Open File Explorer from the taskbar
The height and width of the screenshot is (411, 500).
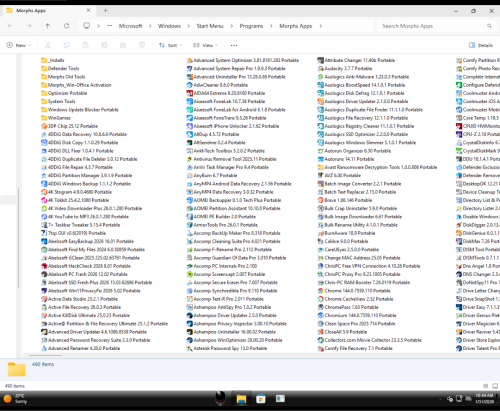pyautogui.click(x=241, y=399)
